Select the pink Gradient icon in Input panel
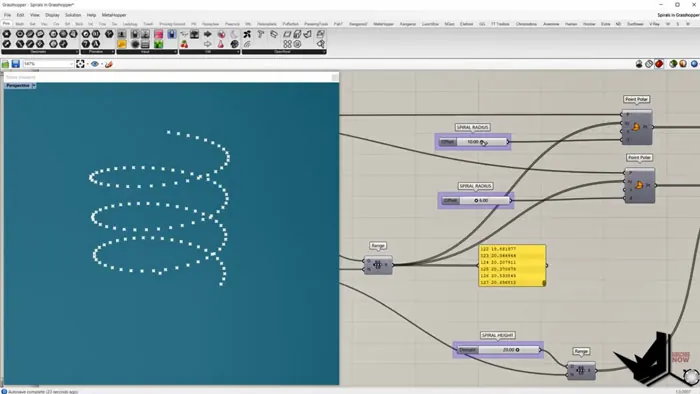This screenshot has width=700, height=394. pos(158,34)
